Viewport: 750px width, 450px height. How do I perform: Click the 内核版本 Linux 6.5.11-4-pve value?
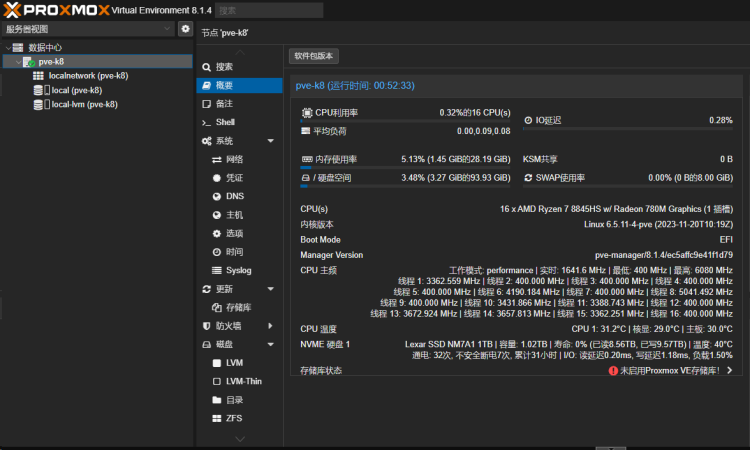coord(658,224)
